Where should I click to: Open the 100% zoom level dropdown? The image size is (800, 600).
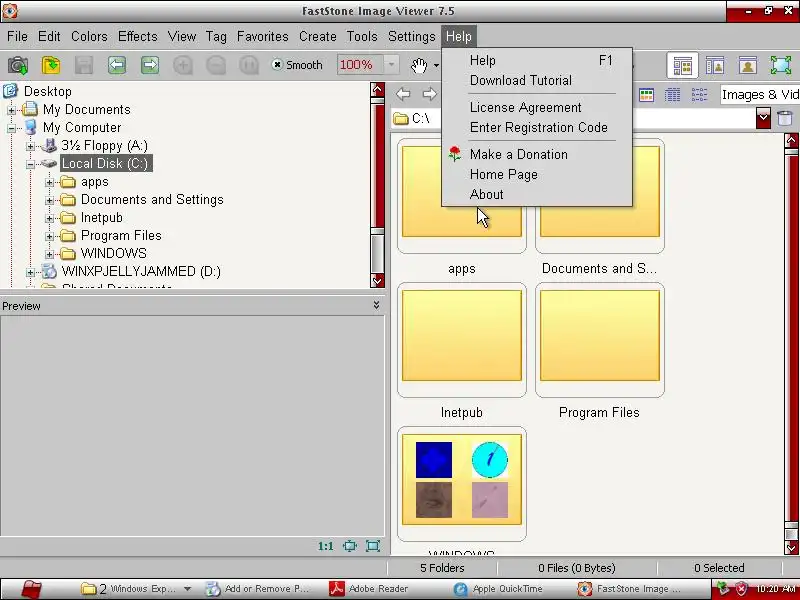coord(391,65)
